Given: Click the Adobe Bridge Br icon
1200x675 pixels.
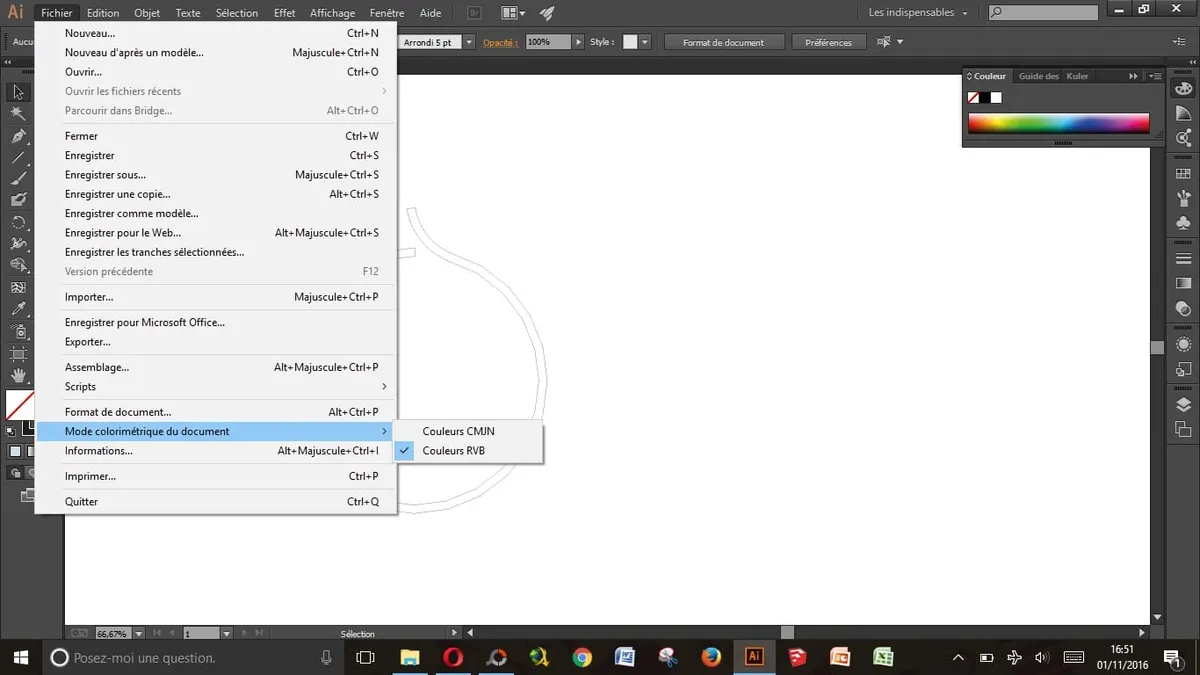Looking at the screenshot, I should [475, 13].
